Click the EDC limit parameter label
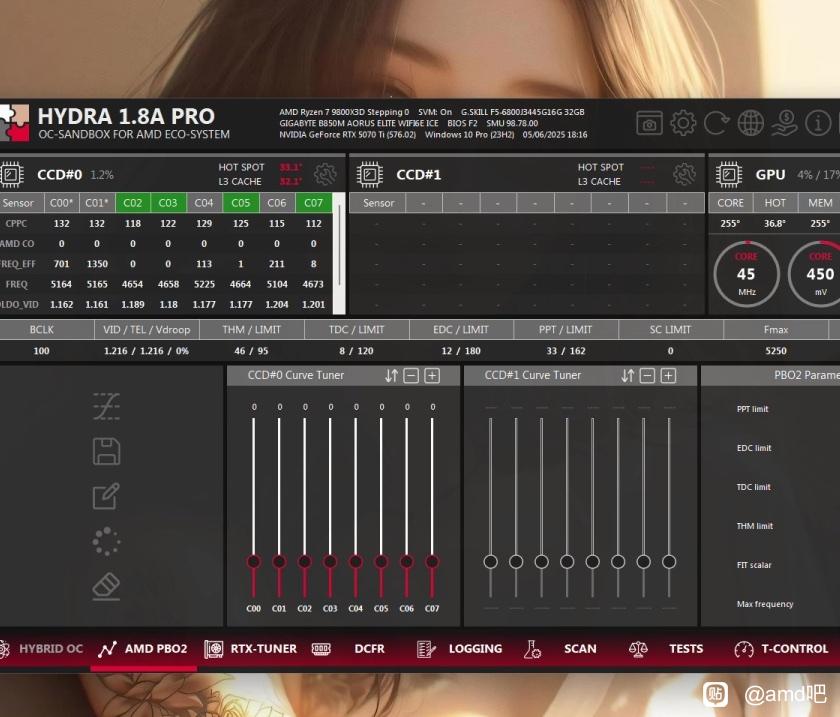Image resolution: width=840 pixels, height=717 pixels. [754, 448]
